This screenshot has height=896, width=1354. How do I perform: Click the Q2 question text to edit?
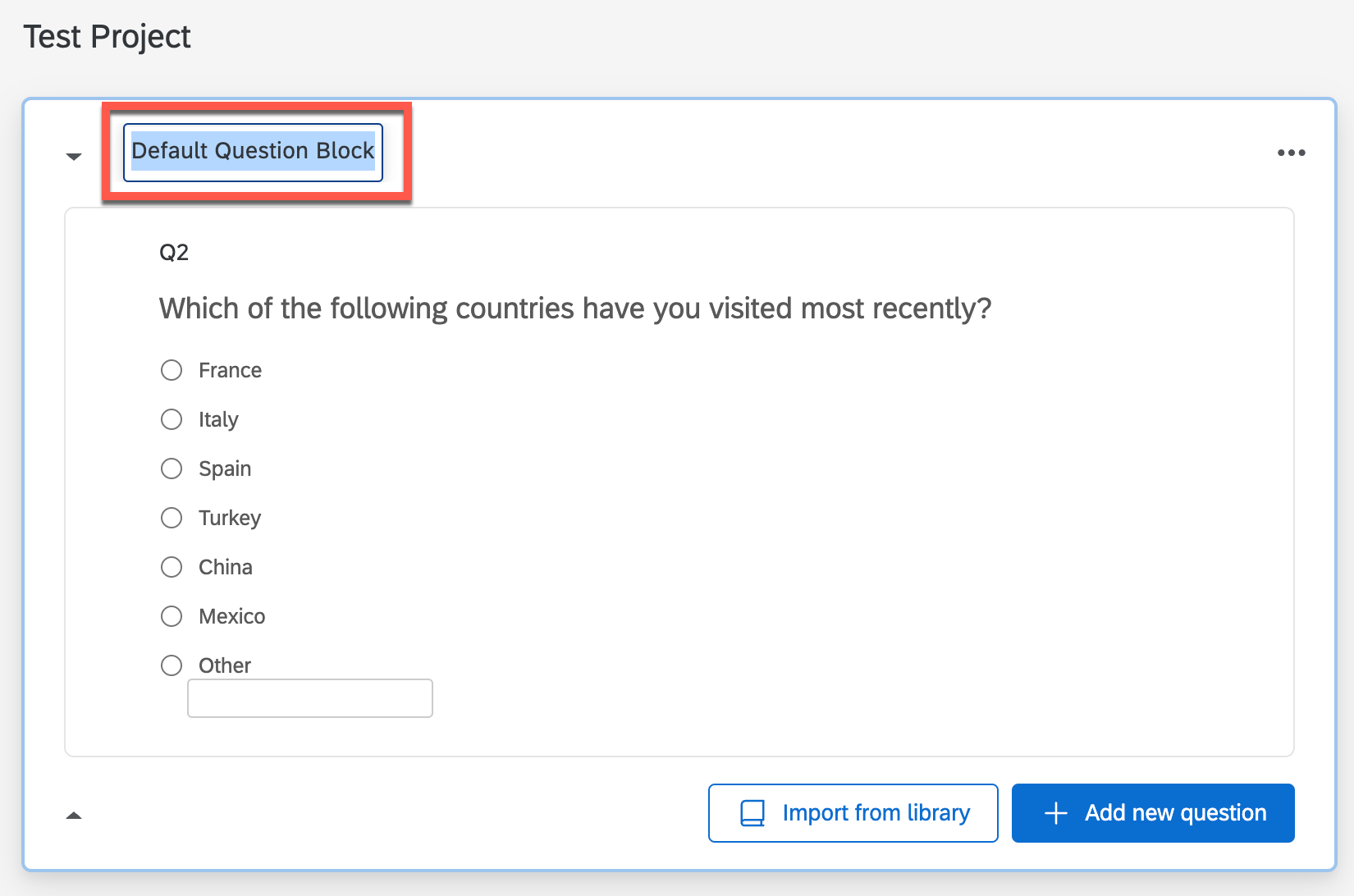(574, 309)
